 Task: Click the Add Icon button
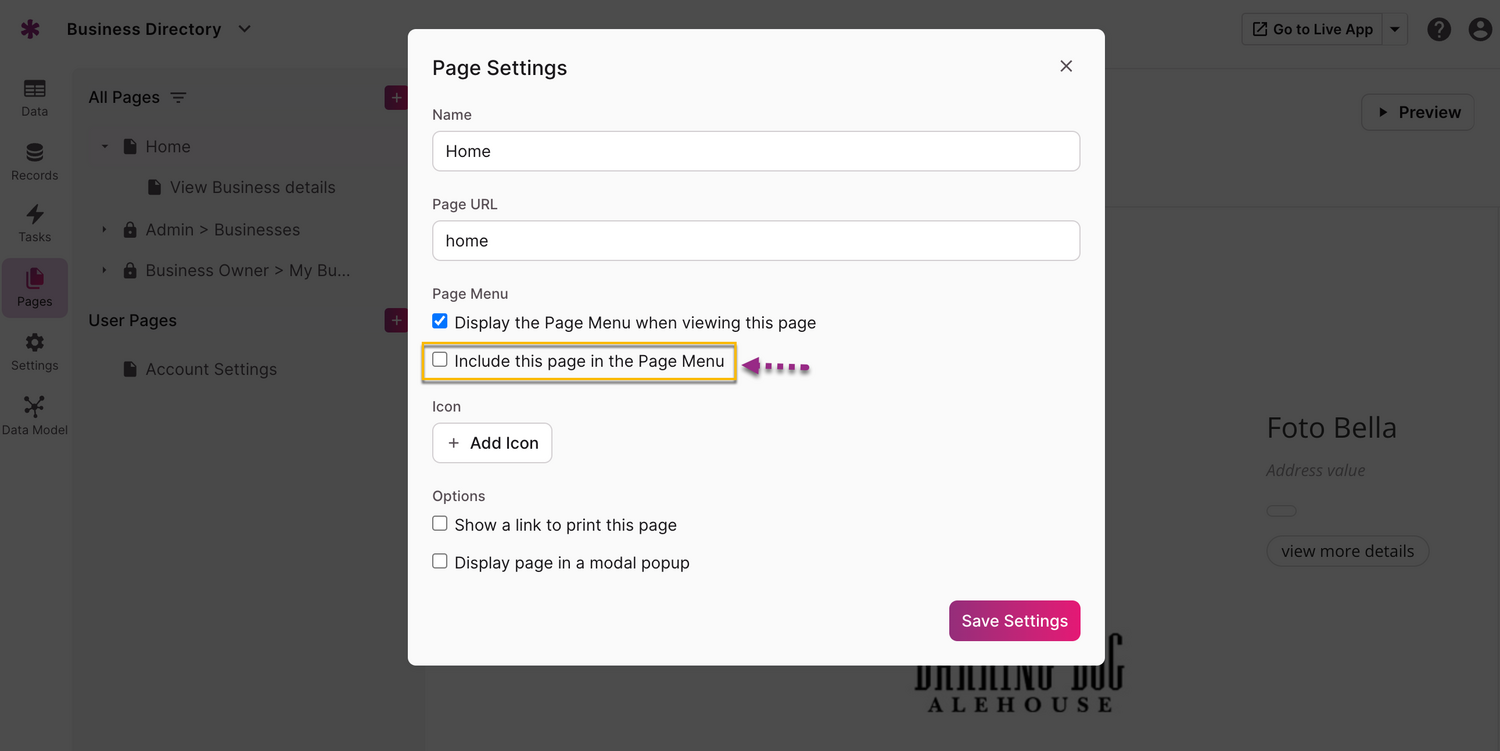492,443
